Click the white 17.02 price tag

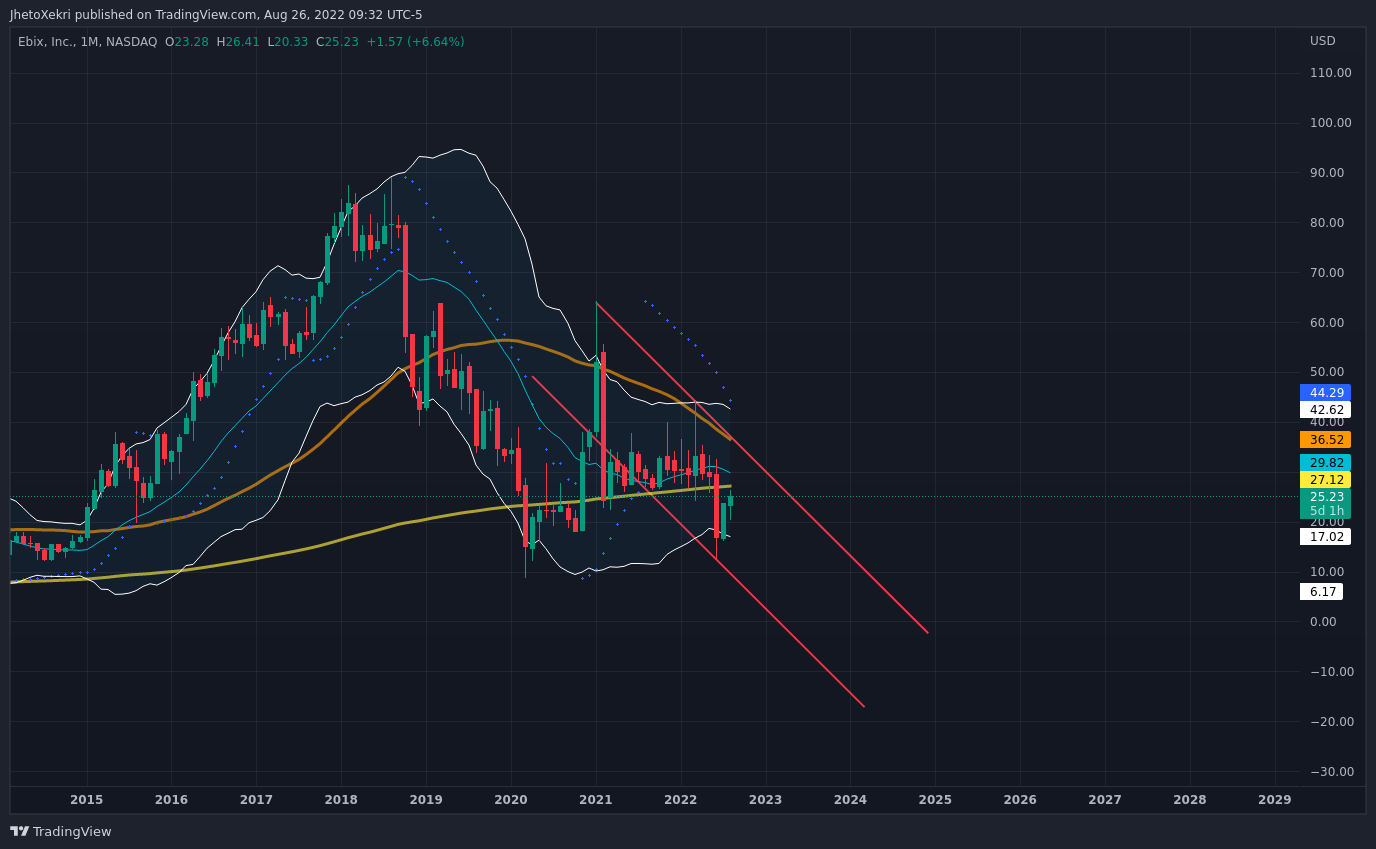pyautogui.click(x=1325, y=537)
